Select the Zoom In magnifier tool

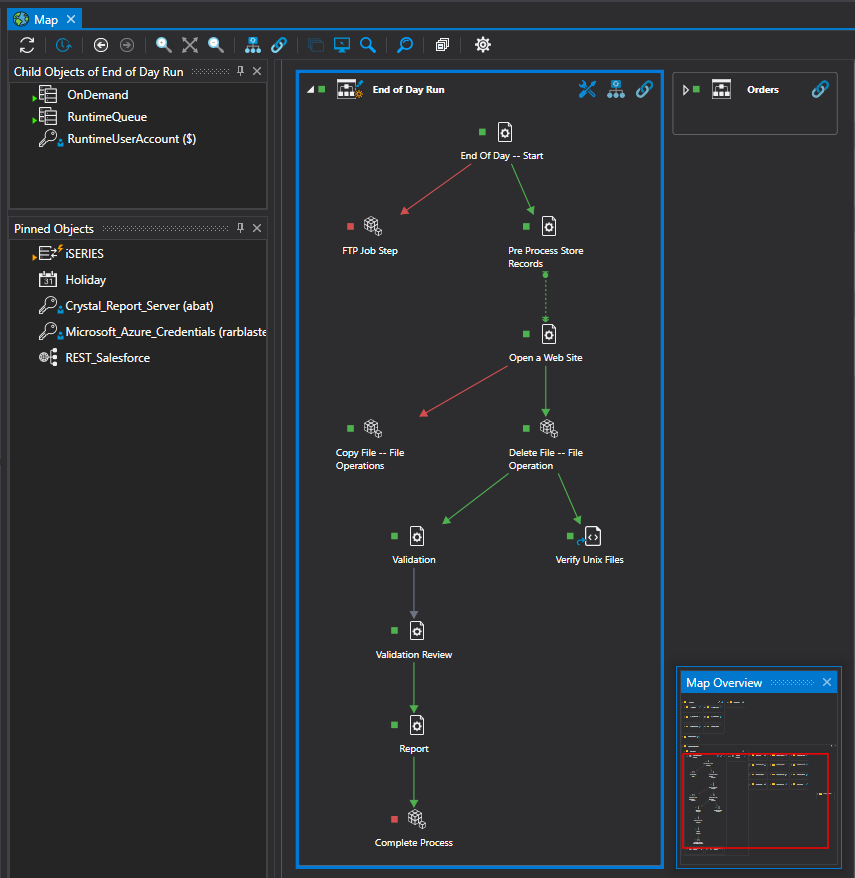163,45
